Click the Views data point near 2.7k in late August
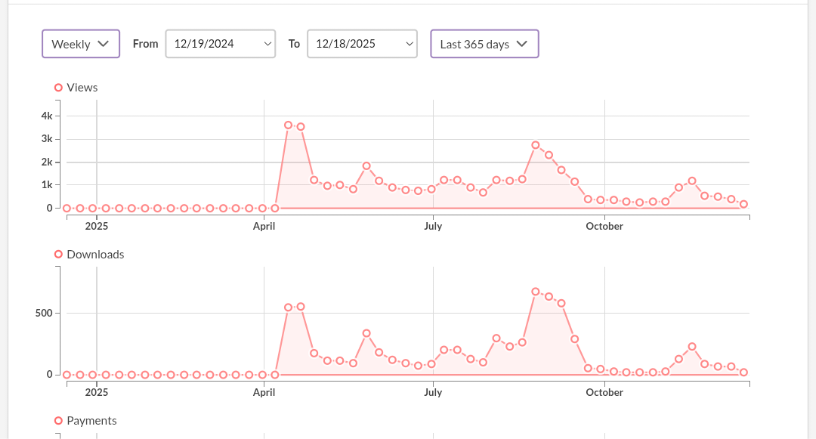816x439 pixels. [x=536, y=145]
